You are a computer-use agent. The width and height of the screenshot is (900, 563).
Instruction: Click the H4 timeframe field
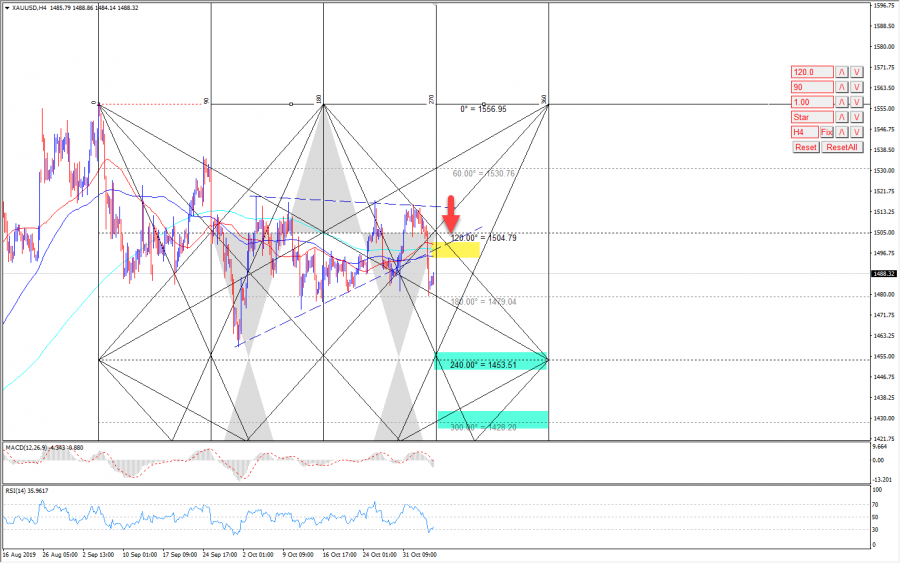click(805, 132)
